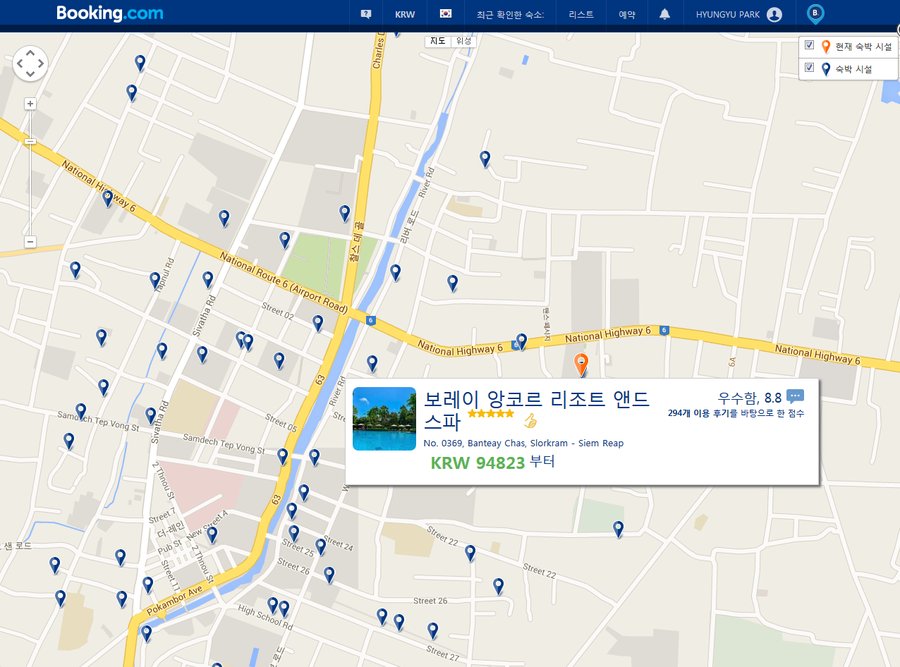Click the review score speech-bubble icon
900x667 pixels.
[x=795, y=396]
